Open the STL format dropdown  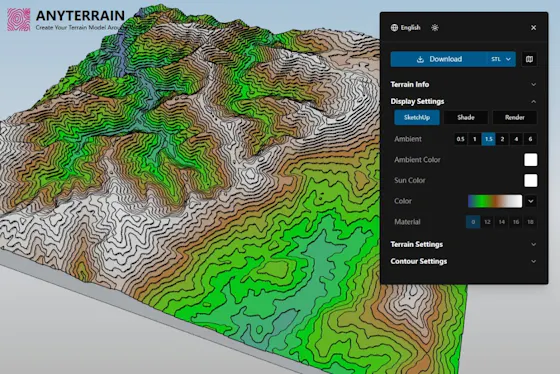[501, 59]
